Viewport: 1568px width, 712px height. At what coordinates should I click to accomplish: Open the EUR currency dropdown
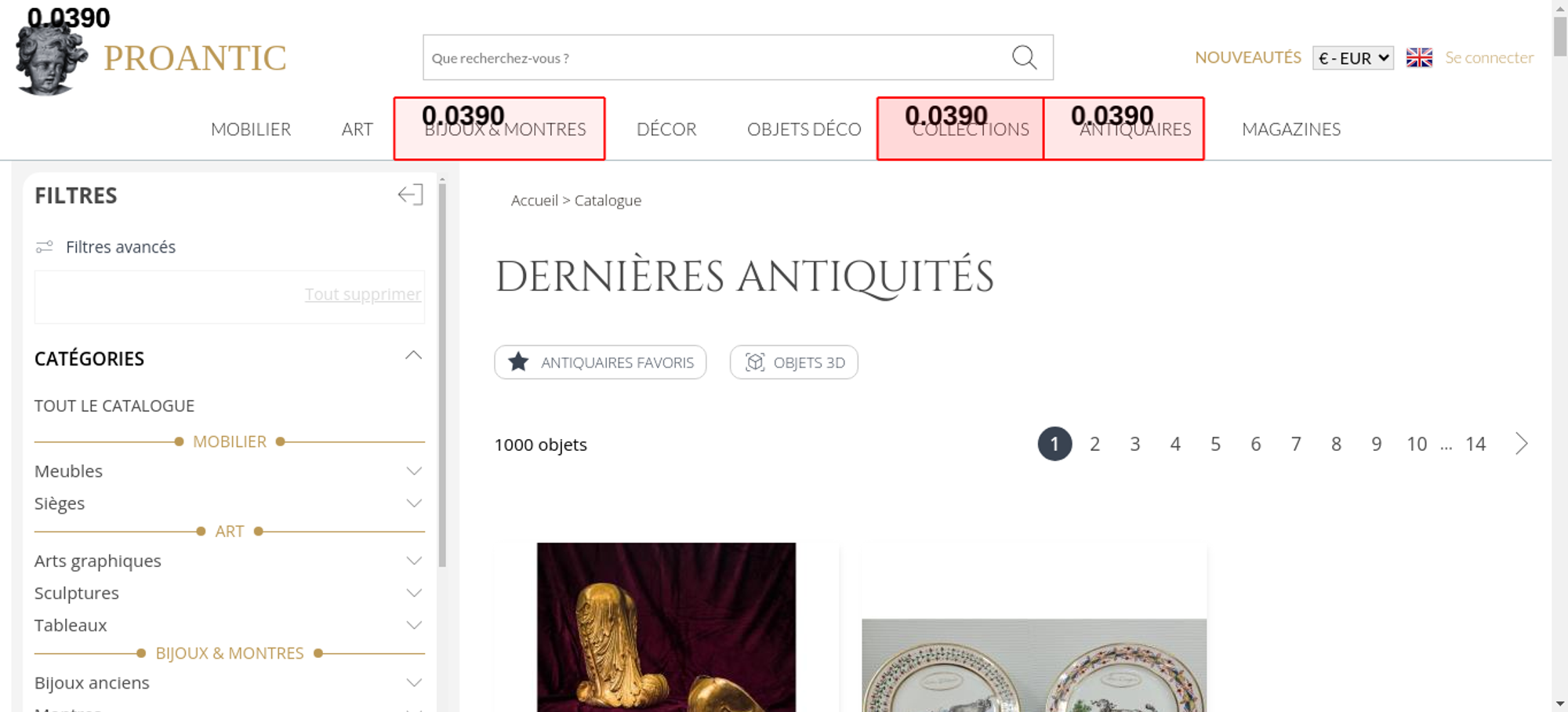(1352, 58)
